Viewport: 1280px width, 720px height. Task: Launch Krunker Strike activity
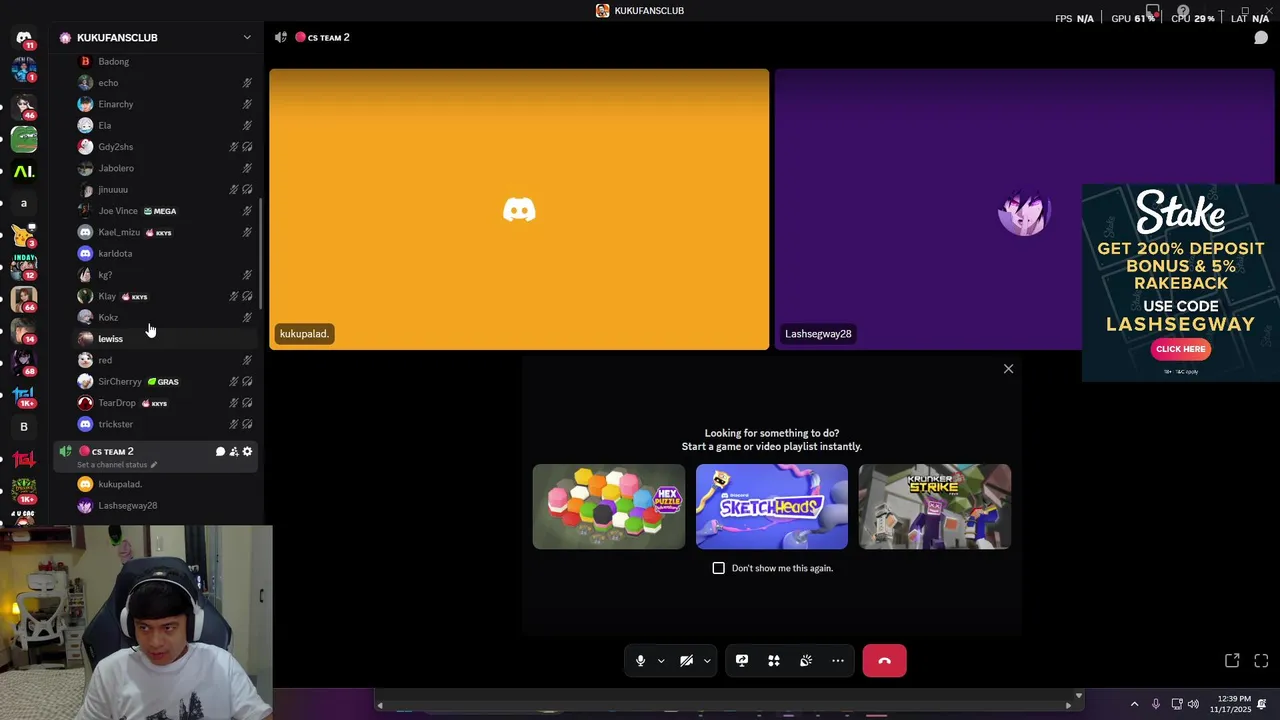coord(934,506)
